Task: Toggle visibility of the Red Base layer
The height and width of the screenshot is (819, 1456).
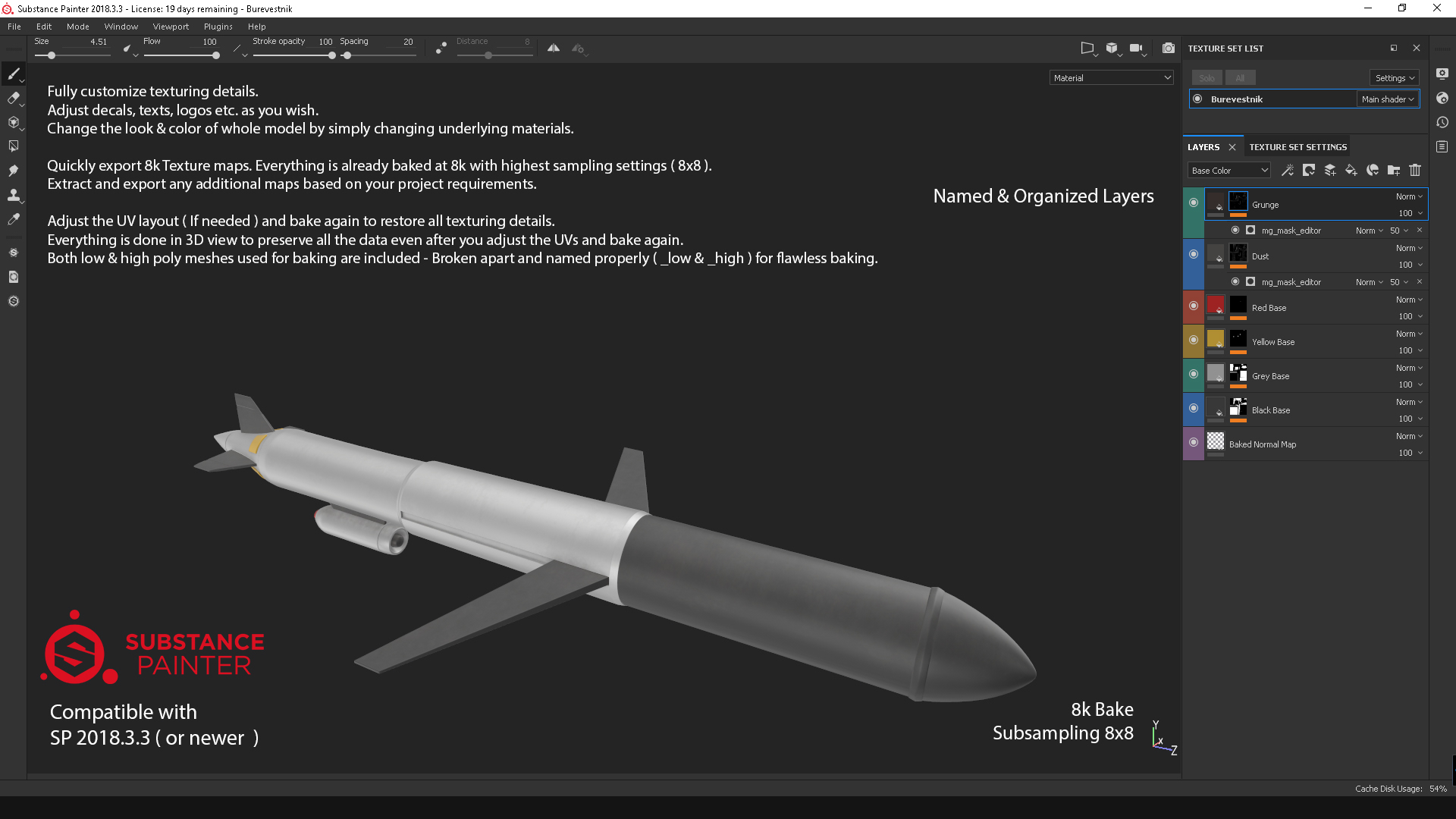Action: (1193, 306)
